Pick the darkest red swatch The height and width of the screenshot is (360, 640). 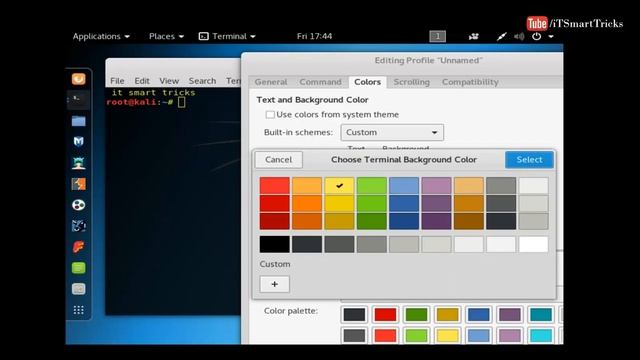coord(275,221)
